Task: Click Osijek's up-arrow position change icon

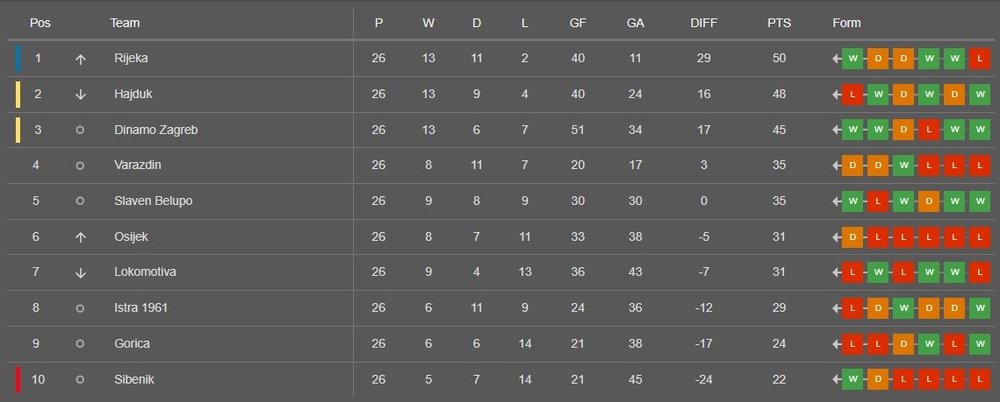Action: tap(80, 237)
